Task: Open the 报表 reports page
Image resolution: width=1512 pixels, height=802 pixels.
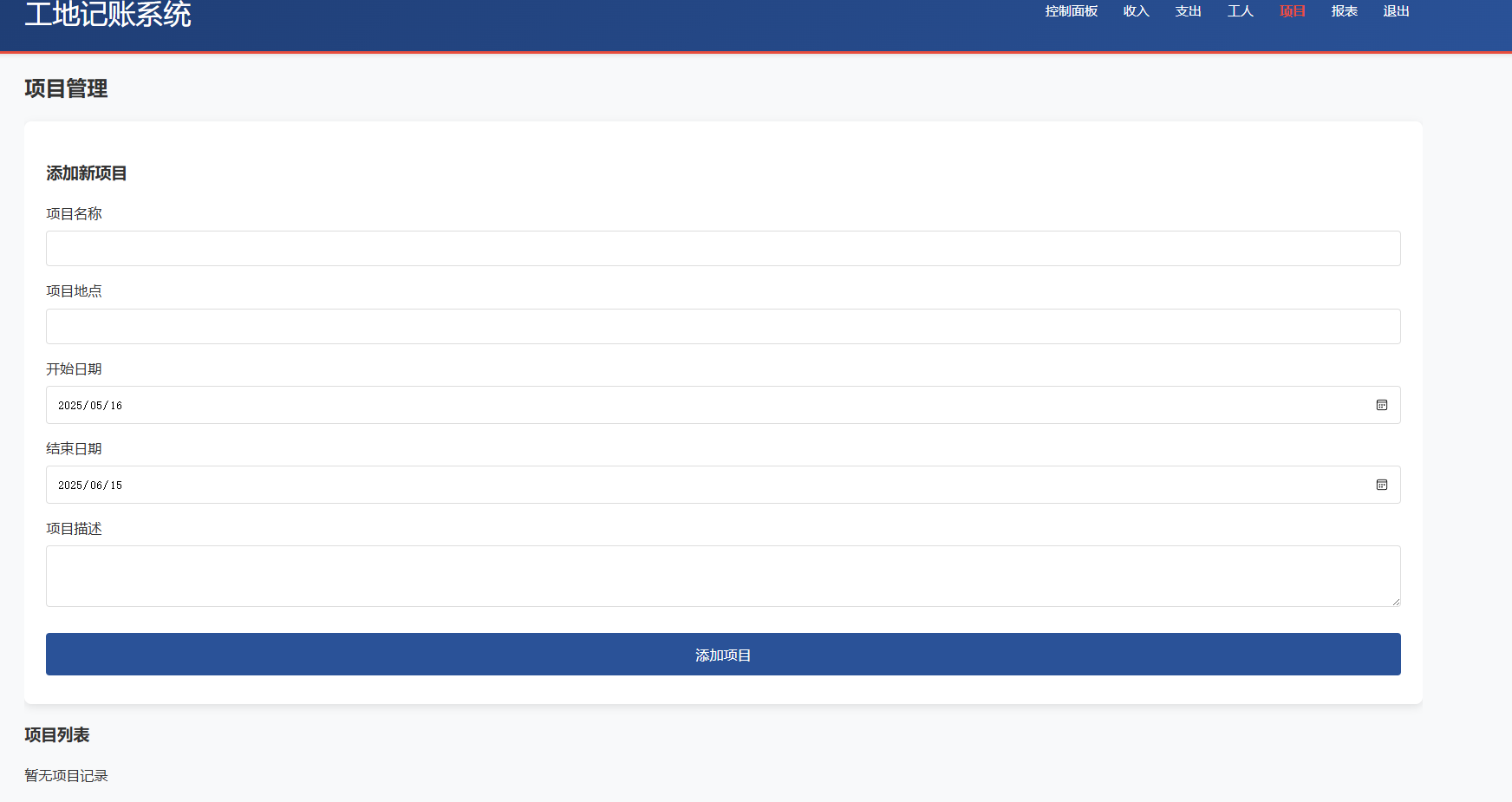Action: pyautogui.click(x=1344, y=11)
